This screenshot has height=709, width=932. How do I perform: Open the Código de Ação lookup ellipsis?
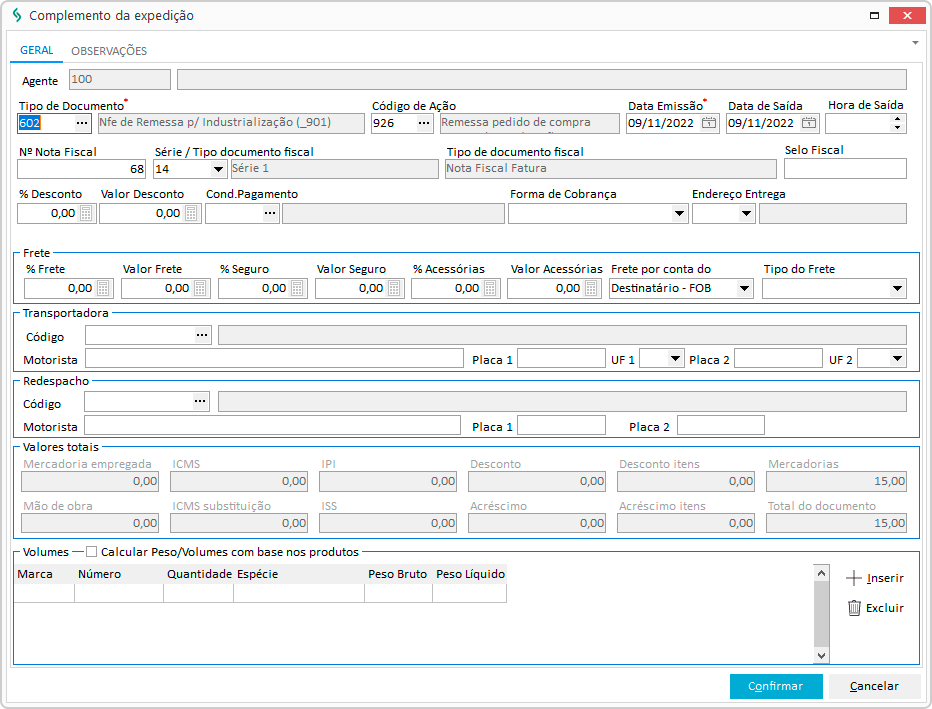point(424,123)
